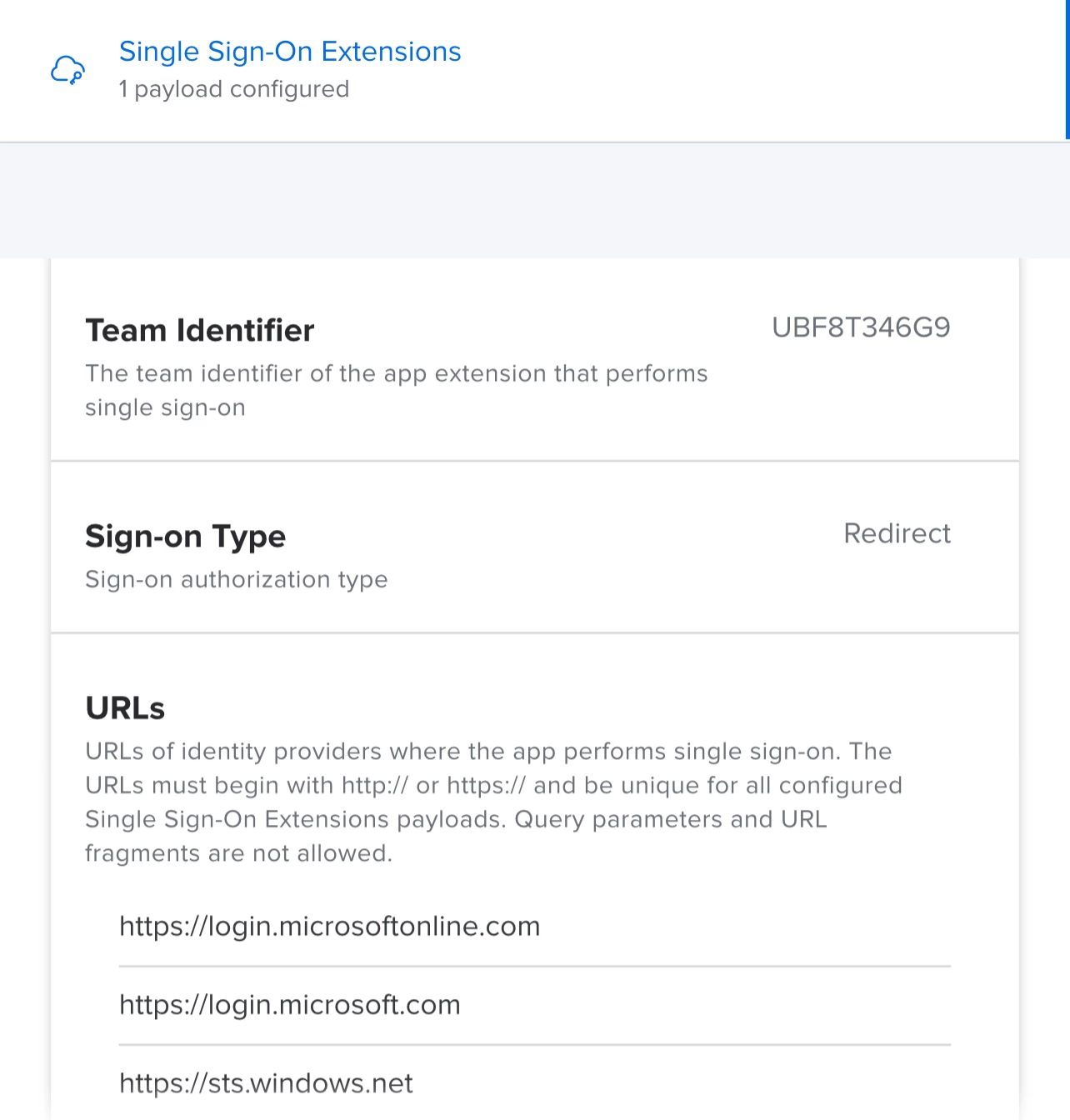Click the Team Identifier heading

[200, 330]
